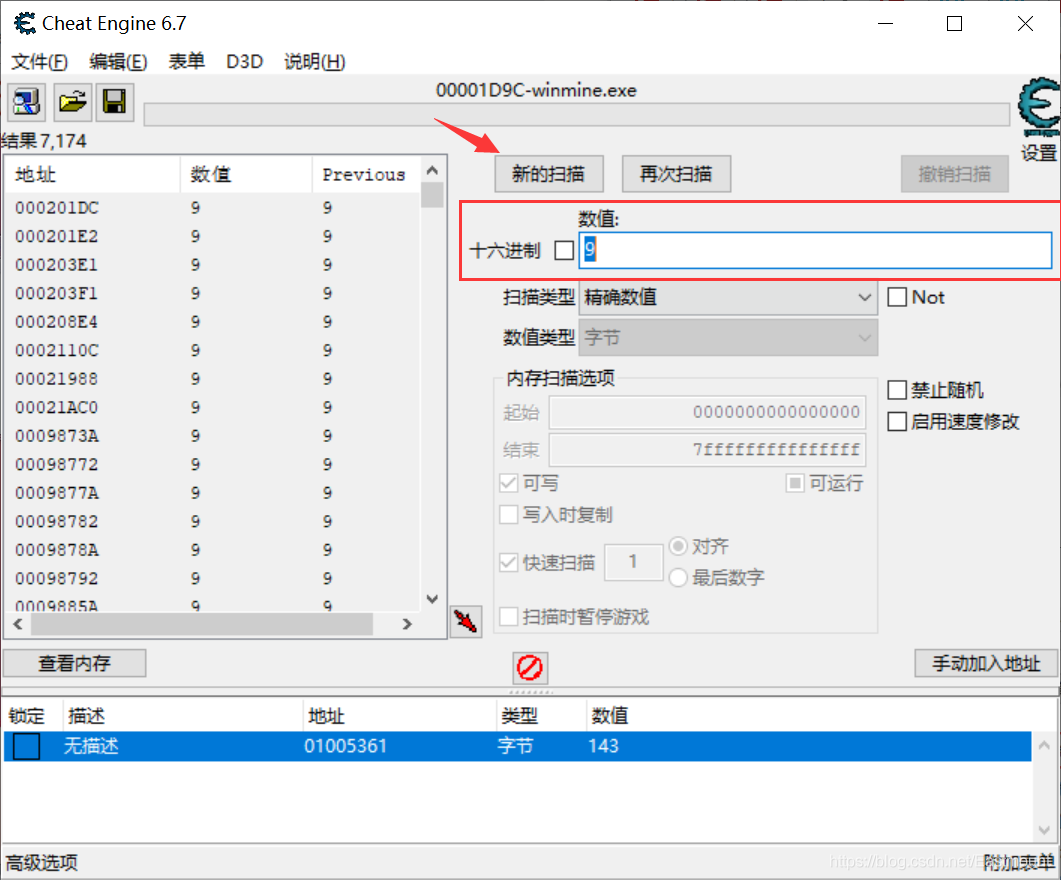Select result address 000201DC
The height and width of the screenshot is (880, 1061).
[57, 208]
